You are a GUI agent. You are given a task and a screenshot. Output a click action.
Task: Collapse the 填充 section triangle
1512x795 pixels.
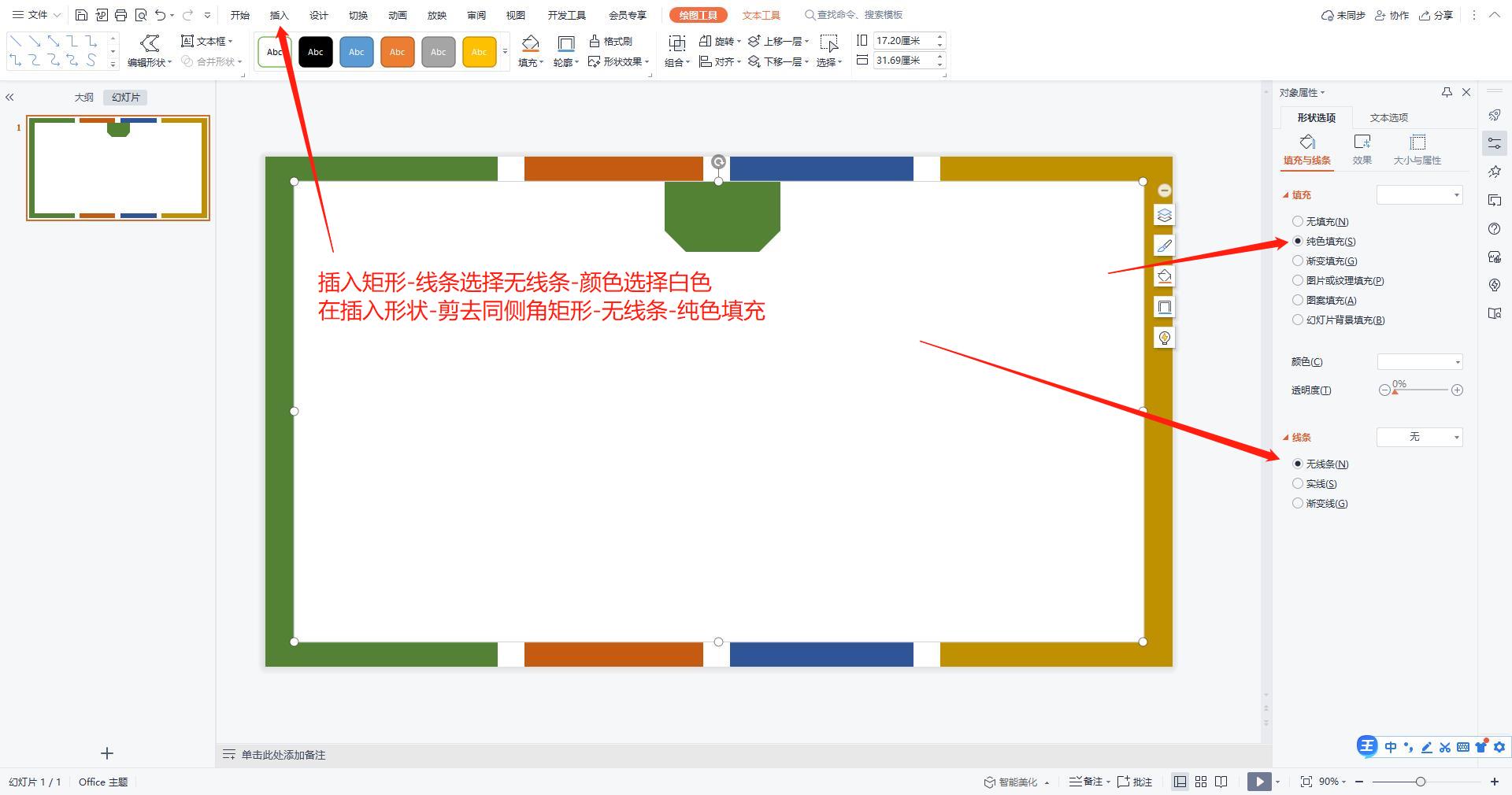(x=1286, y=195)
